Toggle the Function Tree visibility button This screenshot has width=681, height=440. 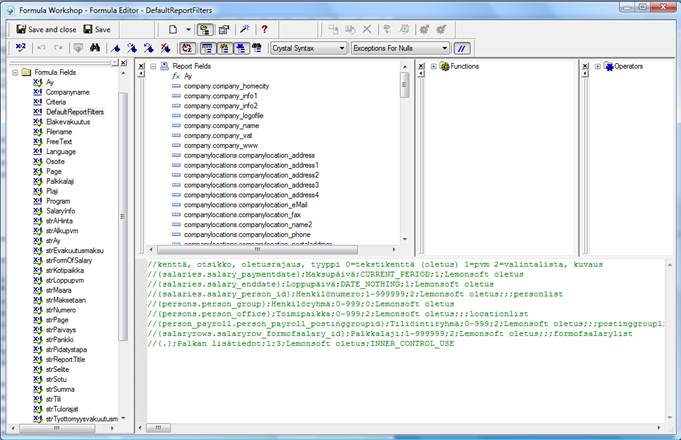[225, 48]
